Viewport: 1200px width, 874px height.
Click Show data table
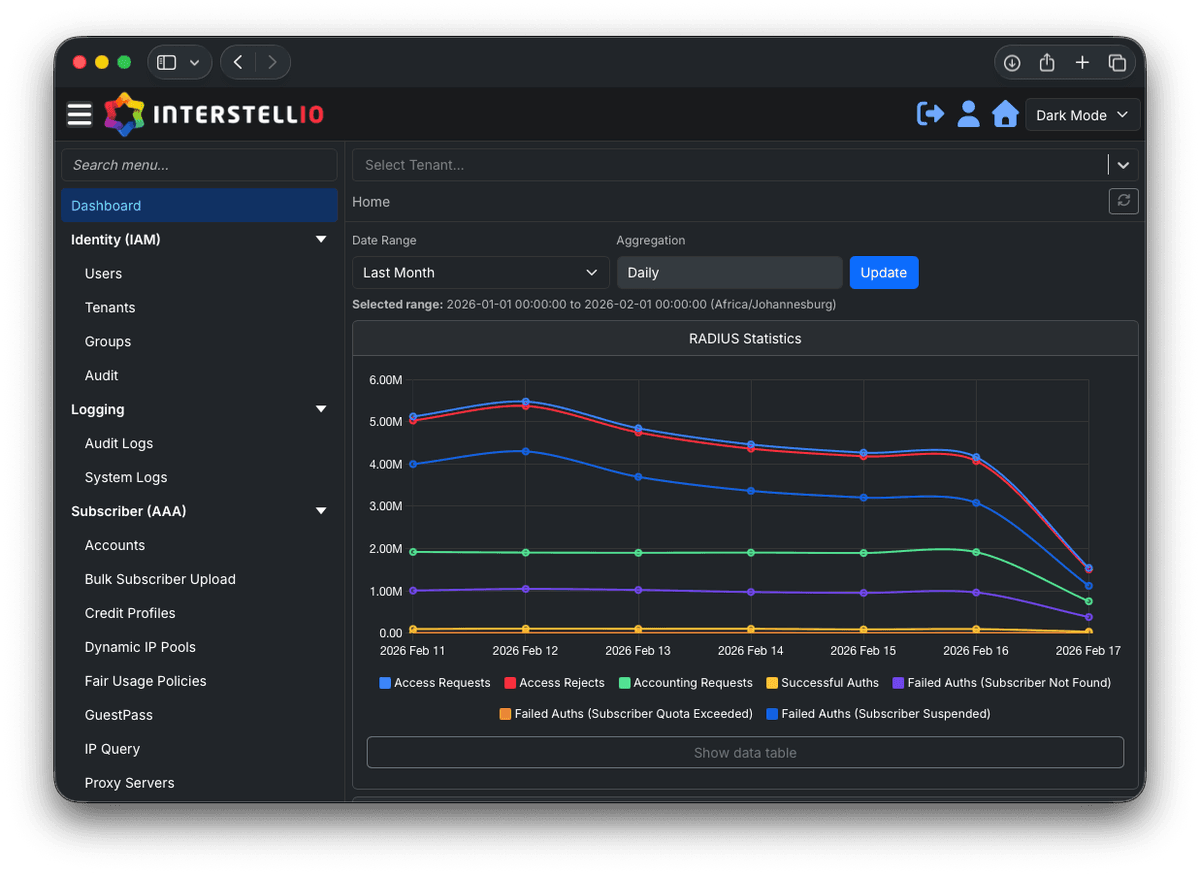[744, 752]
